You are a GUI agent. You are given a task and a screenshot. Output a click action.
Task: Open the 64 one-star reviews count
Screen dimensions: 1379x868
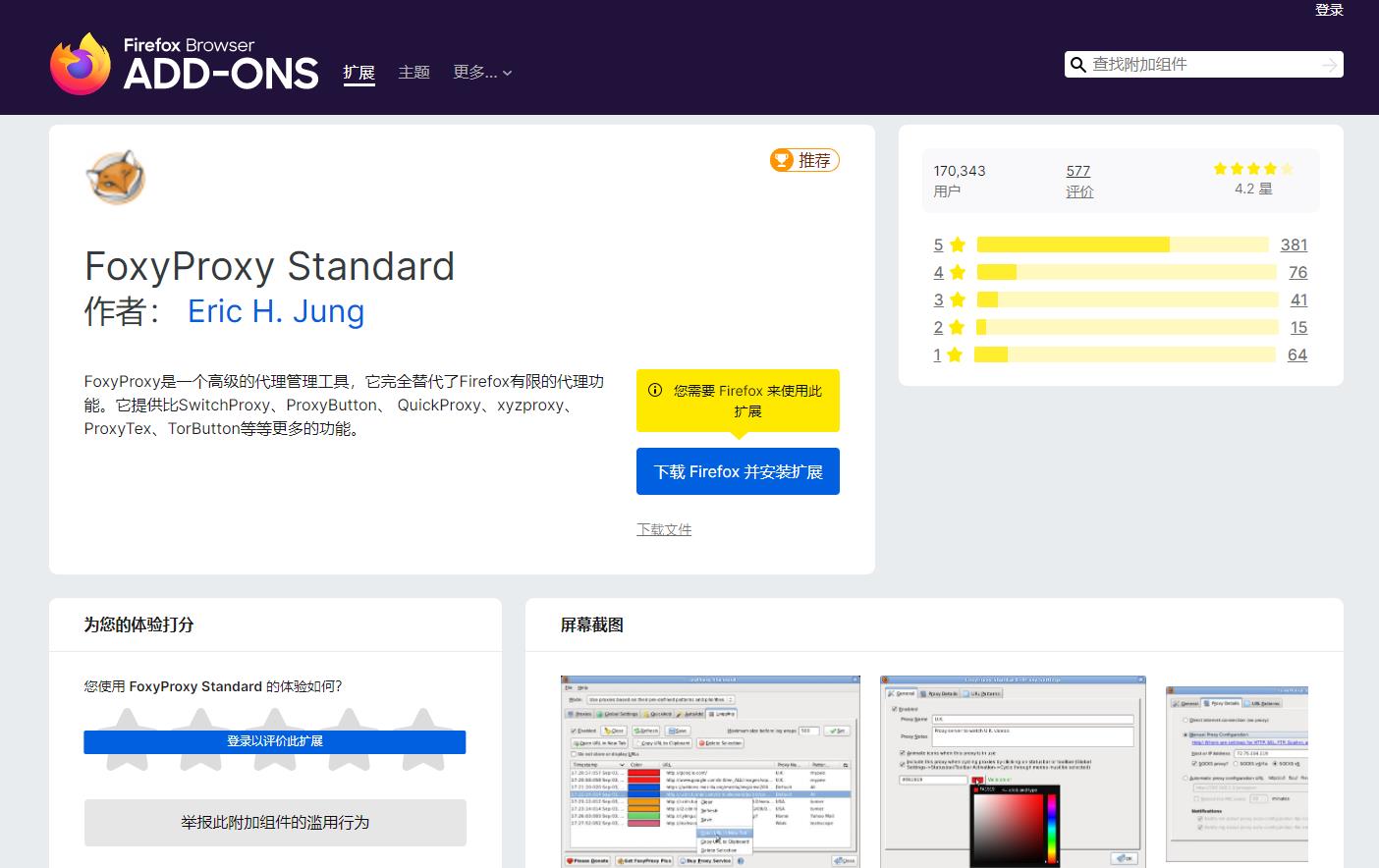[1297, 354]
